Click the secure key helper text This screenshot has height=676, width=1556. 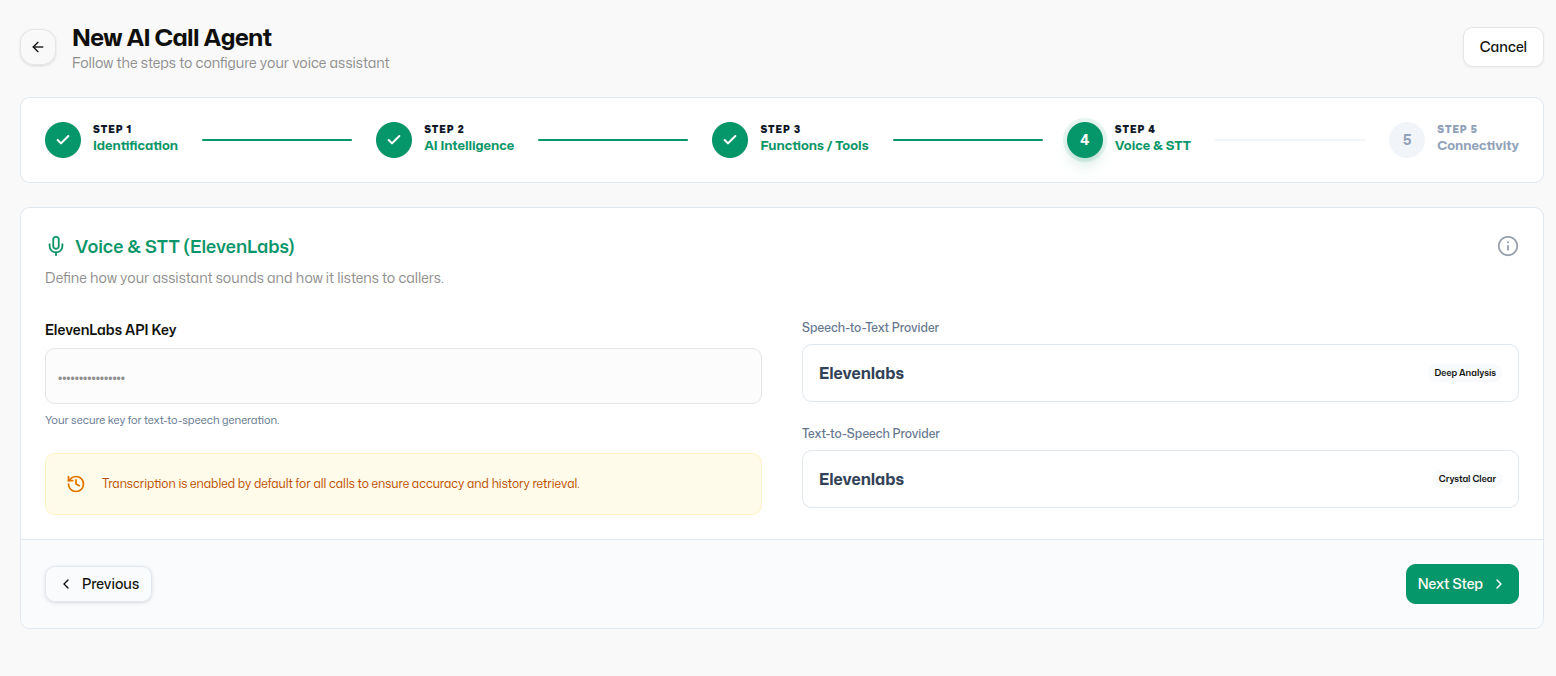[162, 421]
